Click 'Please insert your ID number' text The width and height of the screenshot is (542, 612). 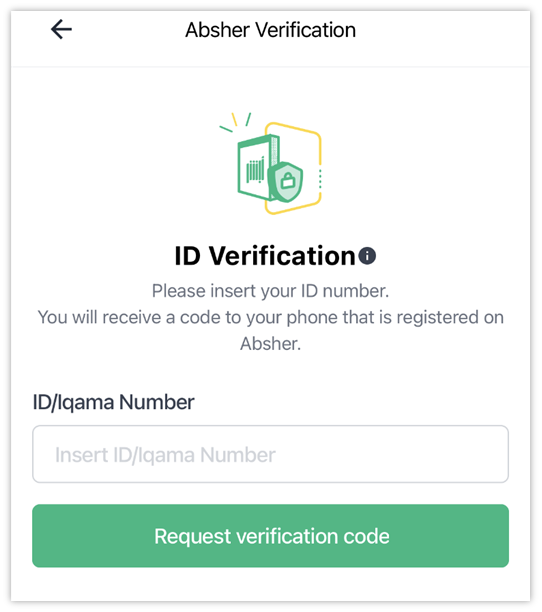[x=270, y=291]
